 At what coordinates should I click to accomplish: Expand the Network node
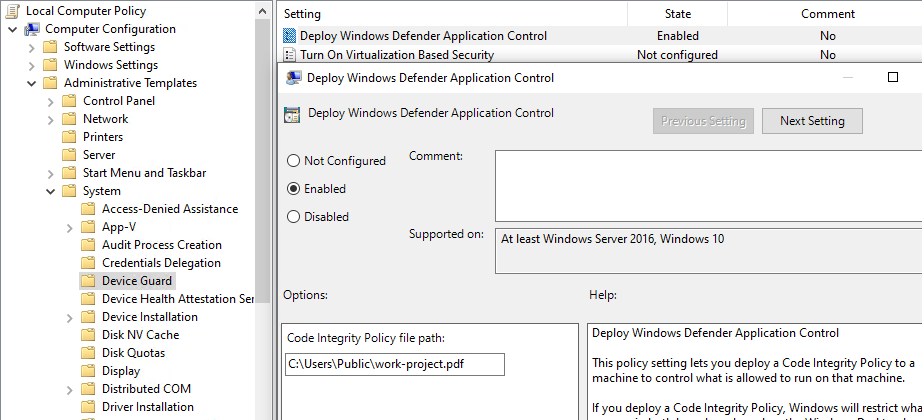coord(51,119)
